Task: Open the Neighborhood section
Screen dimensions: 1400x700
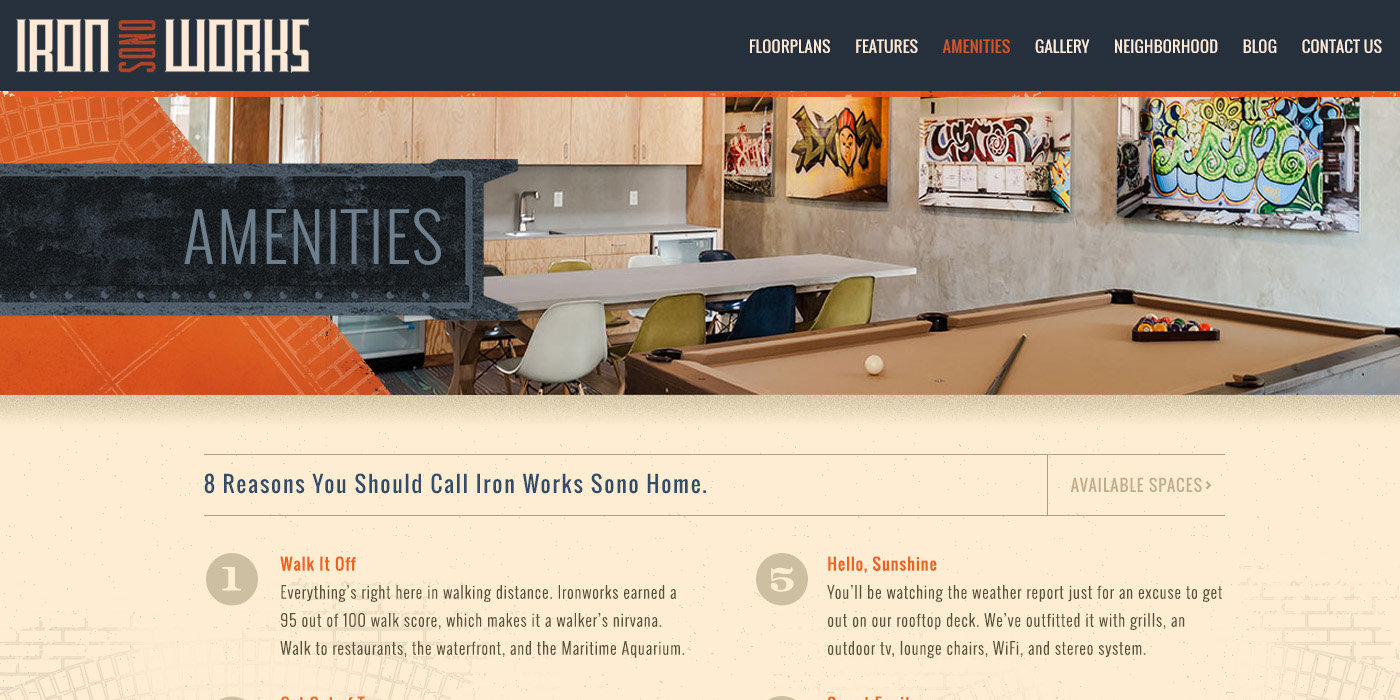Action: click(x=1166, y=46)
